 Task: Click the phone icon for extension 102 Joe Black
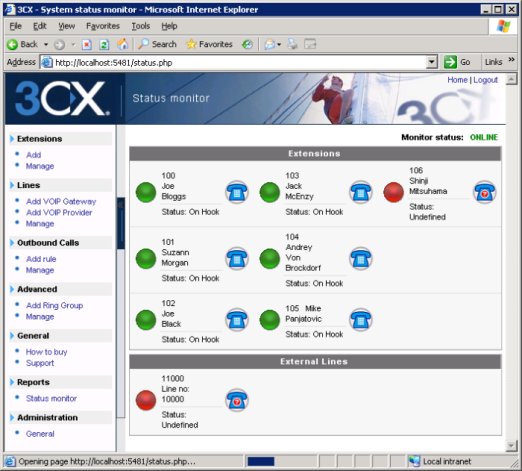(x=237, y=320)
